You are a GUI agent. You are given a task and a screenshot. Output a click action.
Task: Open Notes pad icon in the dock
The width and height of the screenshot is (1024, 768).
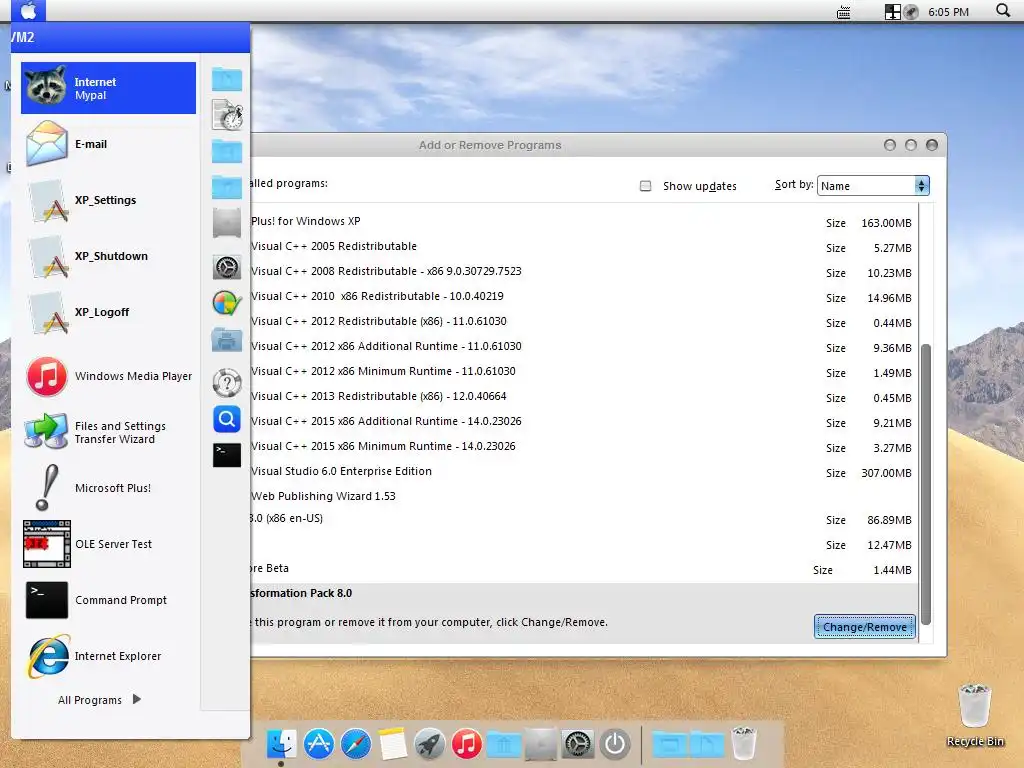coord(392,744)
